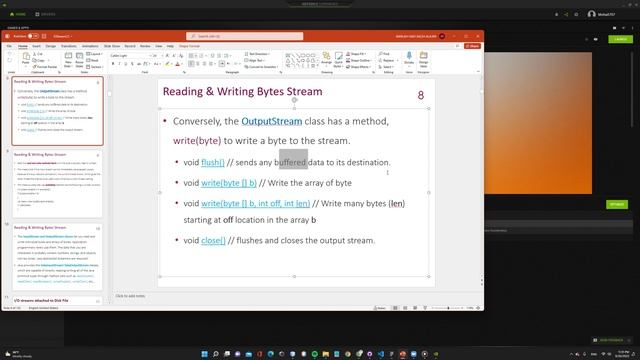Expand the Replace dropdown
Viewport: 640px width, 360px height.
coord(388,60)
